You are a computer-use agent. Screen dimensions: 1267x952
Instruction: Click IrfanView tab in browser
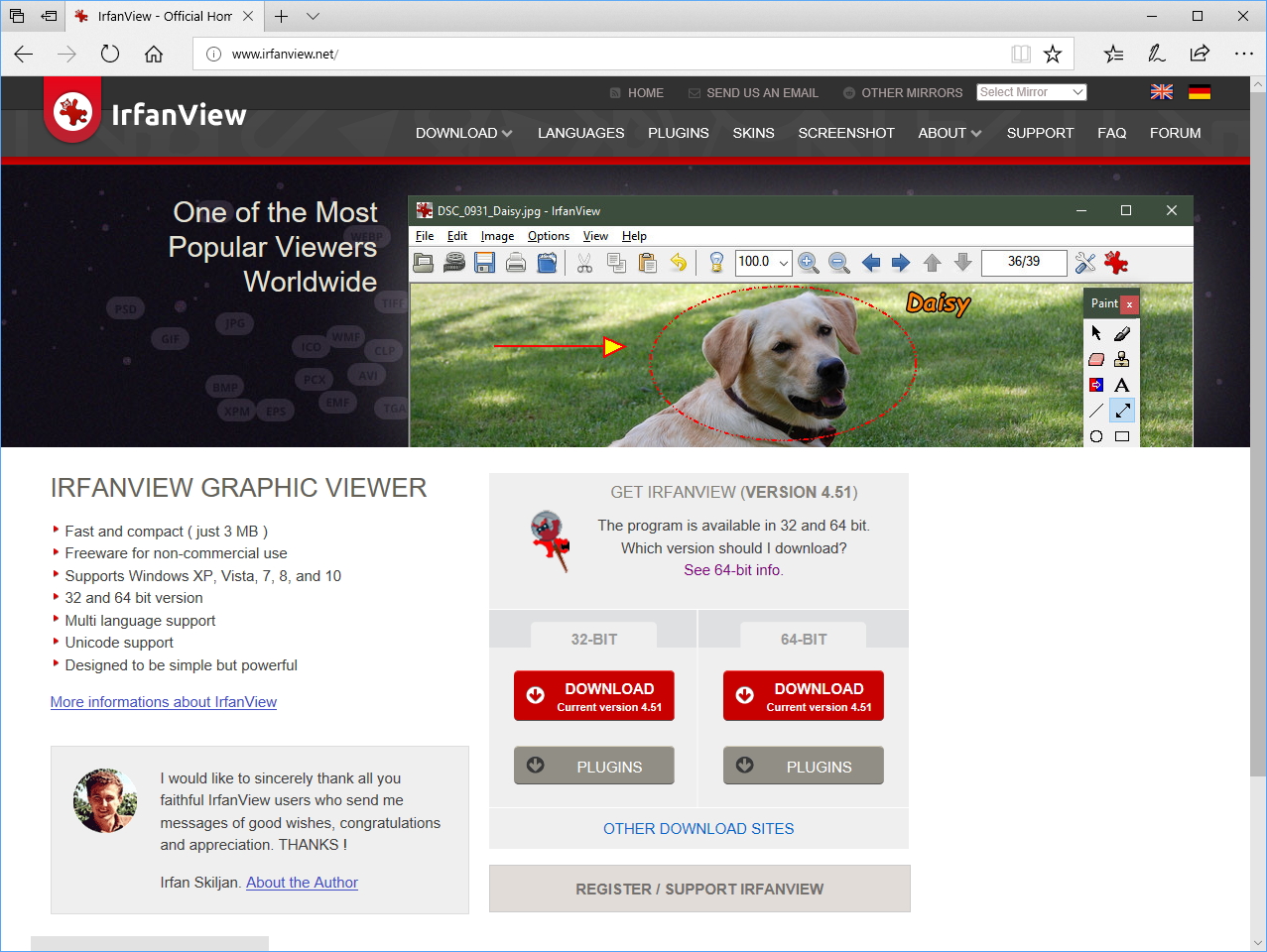(165, 16)
